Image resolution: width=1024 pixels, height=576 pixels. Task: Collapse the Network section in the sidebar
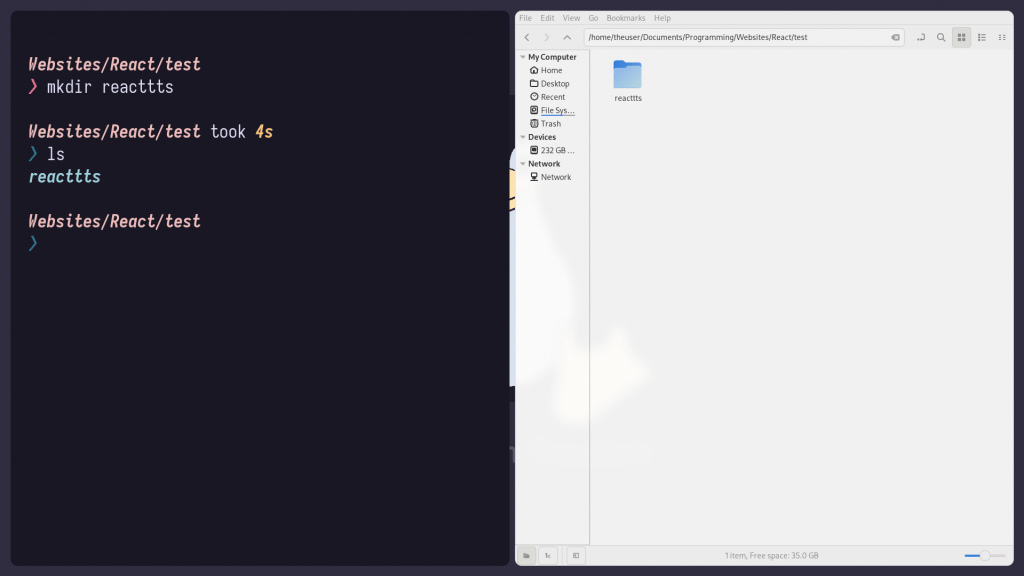(522, 164)
